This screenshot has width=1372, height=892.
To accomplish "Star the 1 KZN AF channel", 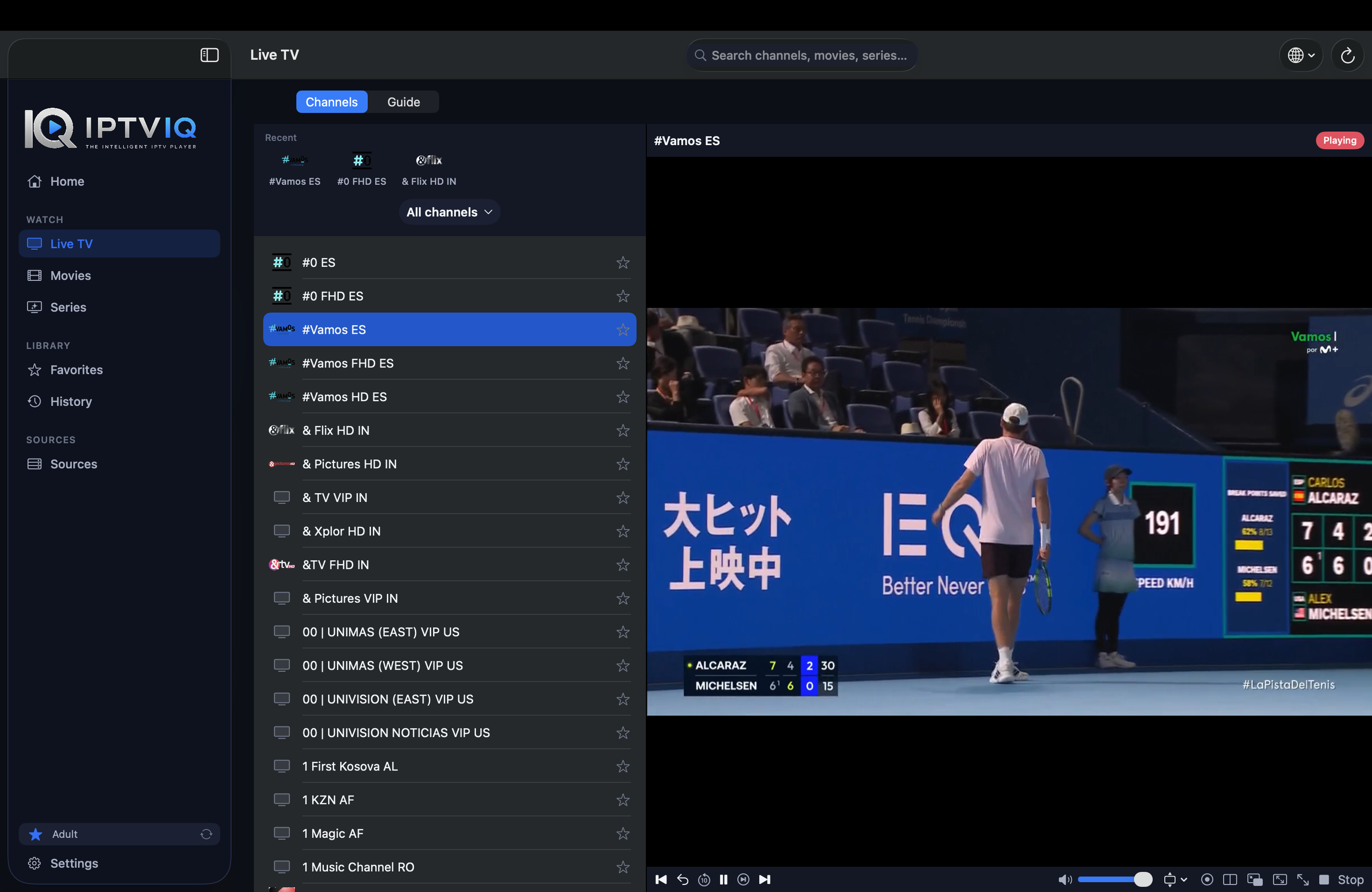I will pyautogui.click(x=623, y=800).
